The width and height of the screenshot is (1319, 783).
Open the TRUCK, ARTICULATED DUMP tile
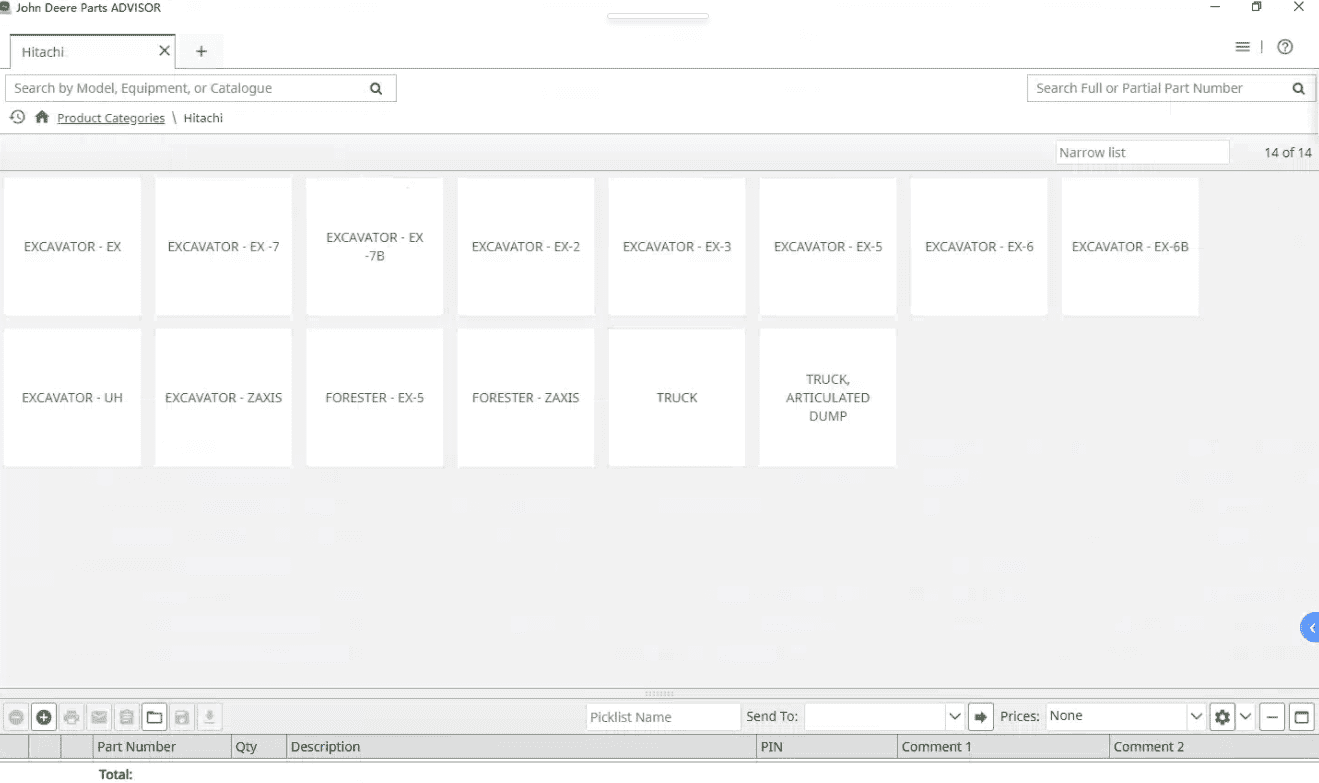coord(828,397)
